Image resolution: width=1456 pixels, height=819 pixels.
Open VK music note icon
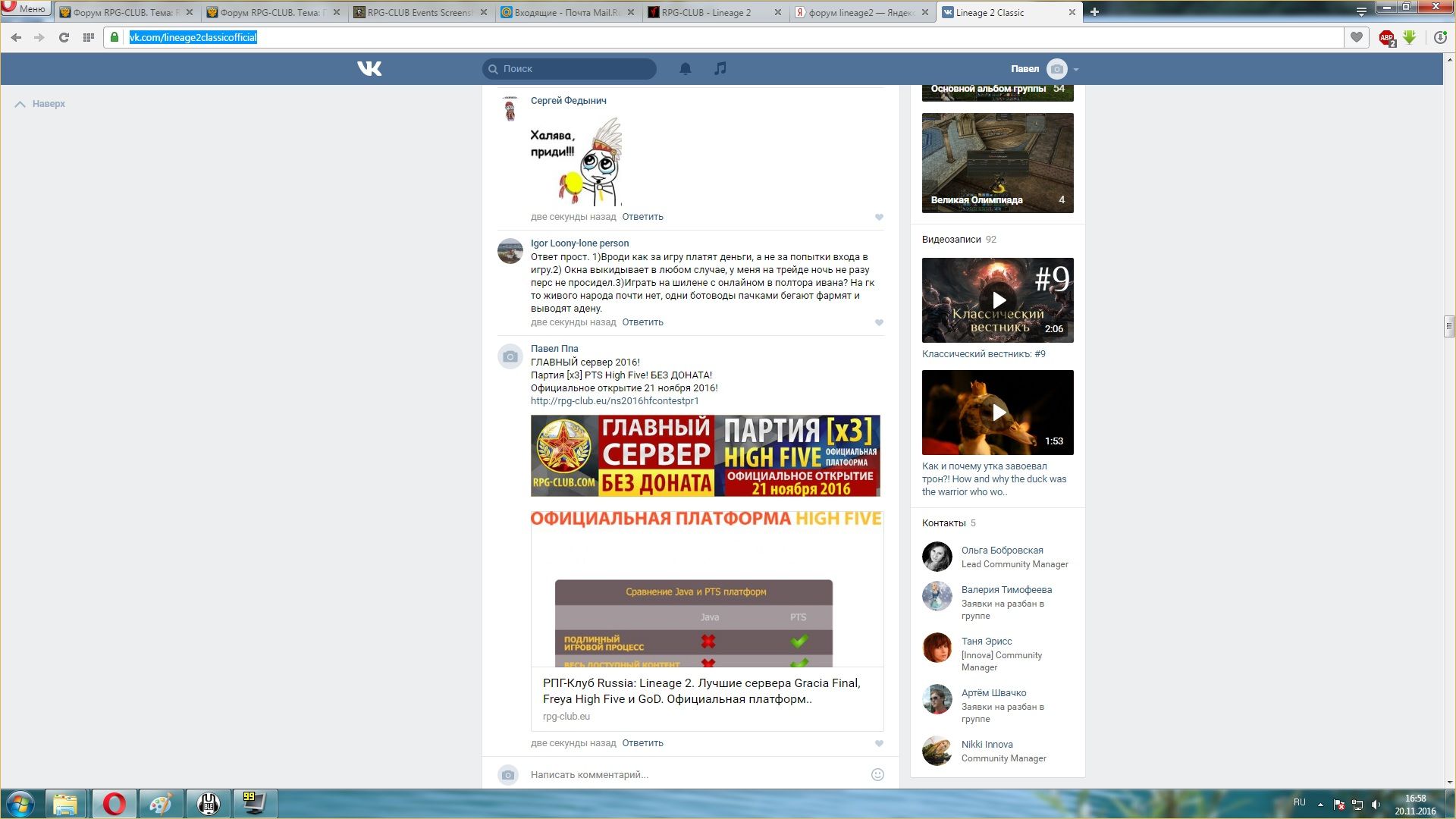click(x=720, y=69)
